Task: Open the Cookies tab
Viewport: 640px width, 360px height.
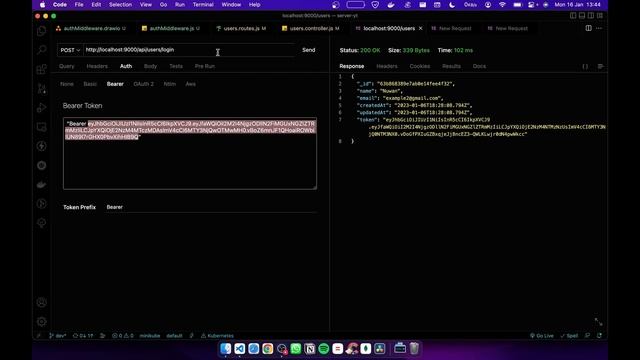Action: (x=420, y=66)
